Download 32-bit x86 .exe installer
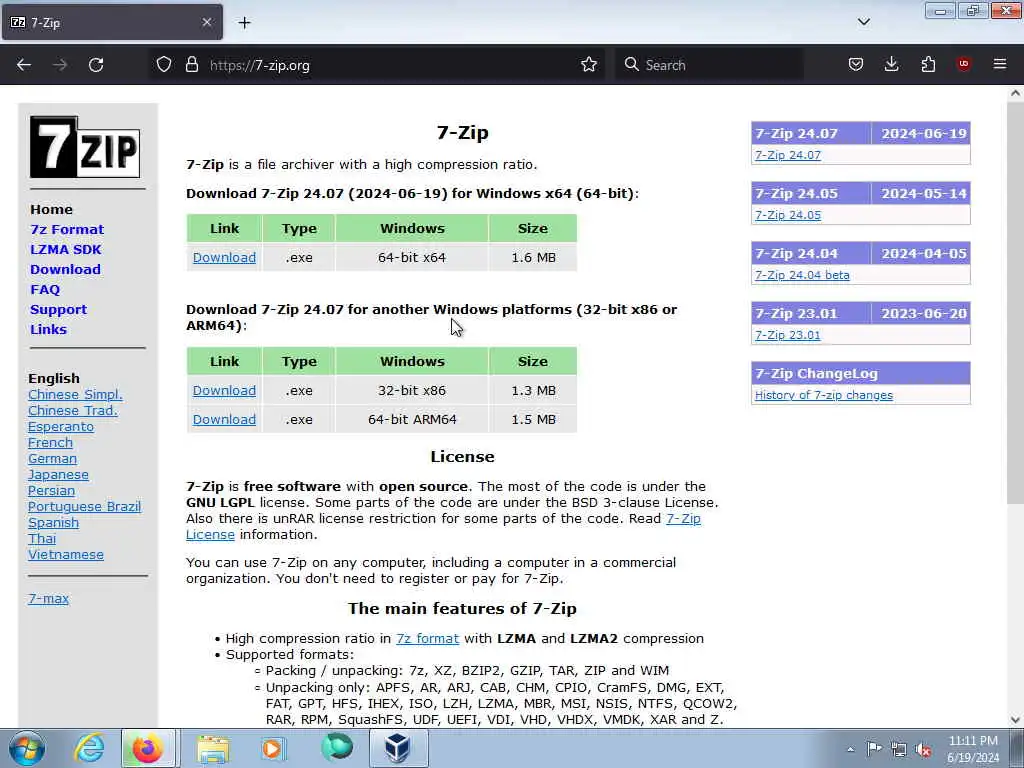Image resolution: width=1024 pixels, height=768 pixels. (224, 391)
